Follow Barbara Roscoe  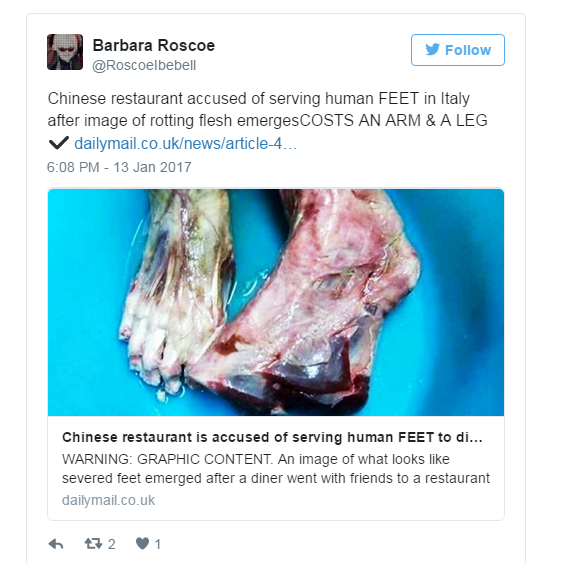point(458,50)
